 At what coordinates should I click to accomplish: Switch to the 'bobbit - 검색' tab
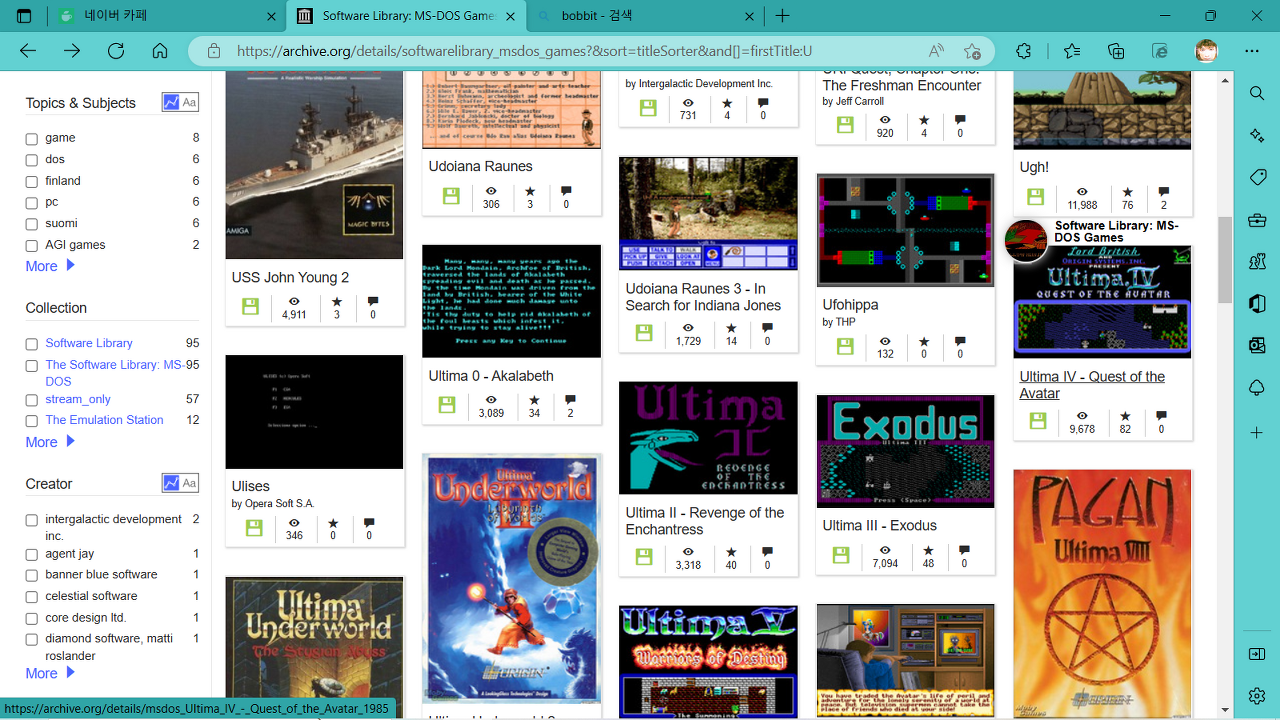click(645, 16)
